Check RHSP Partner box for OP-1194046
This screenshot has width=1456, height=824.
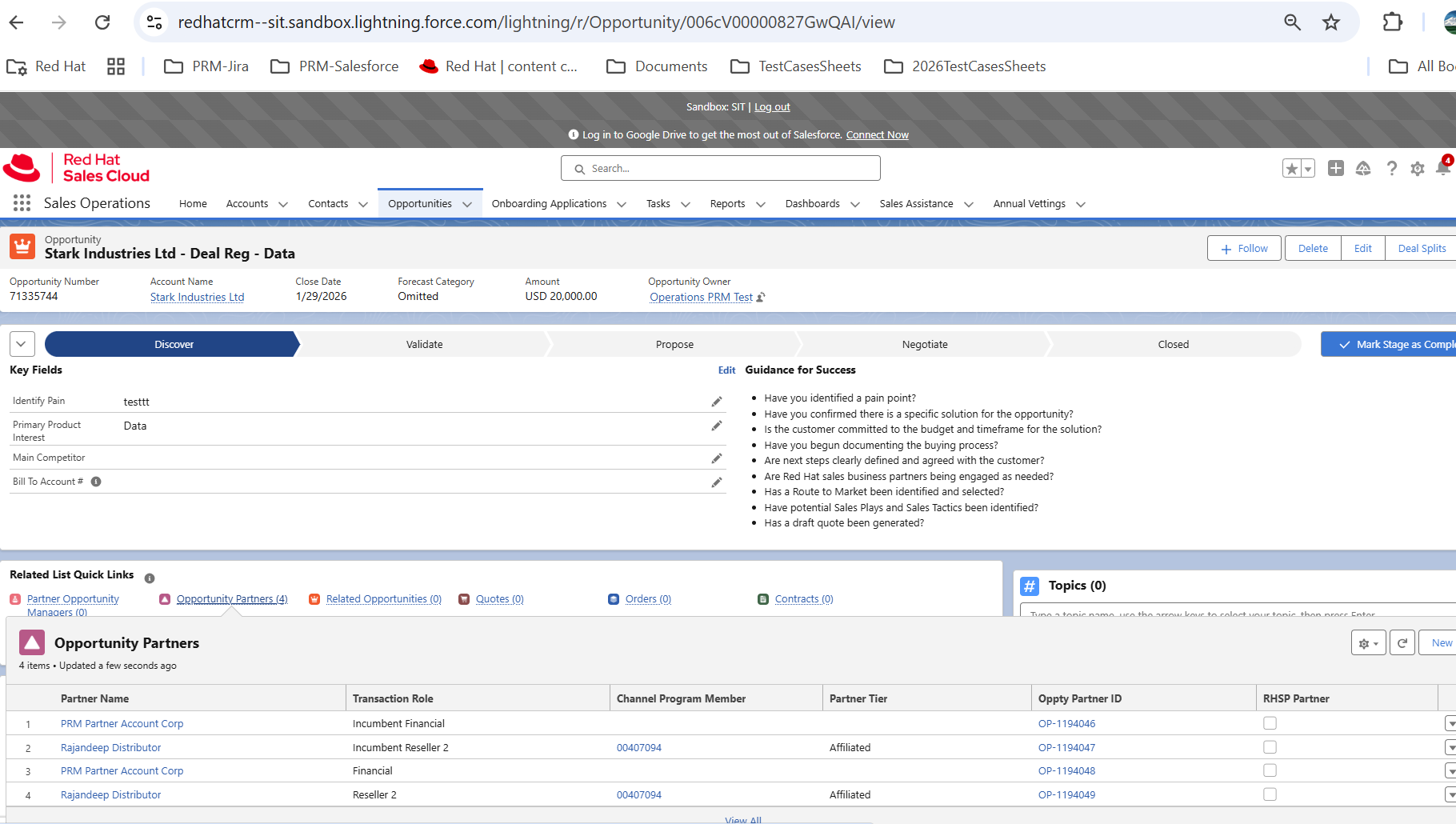click(x=1270, y=723)
